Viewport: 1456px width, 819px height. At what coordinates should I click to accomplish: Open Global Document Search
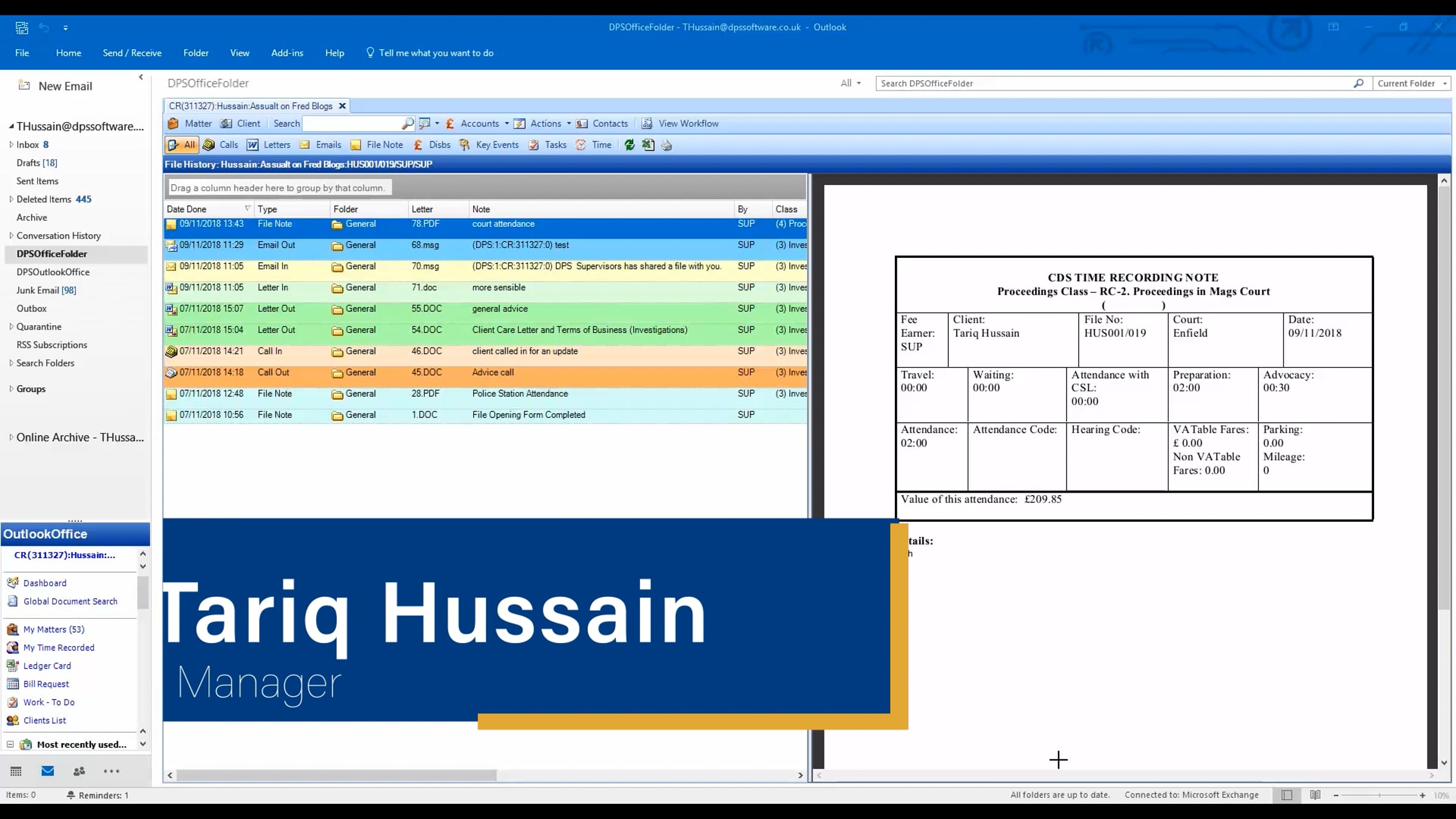point(70,601)
